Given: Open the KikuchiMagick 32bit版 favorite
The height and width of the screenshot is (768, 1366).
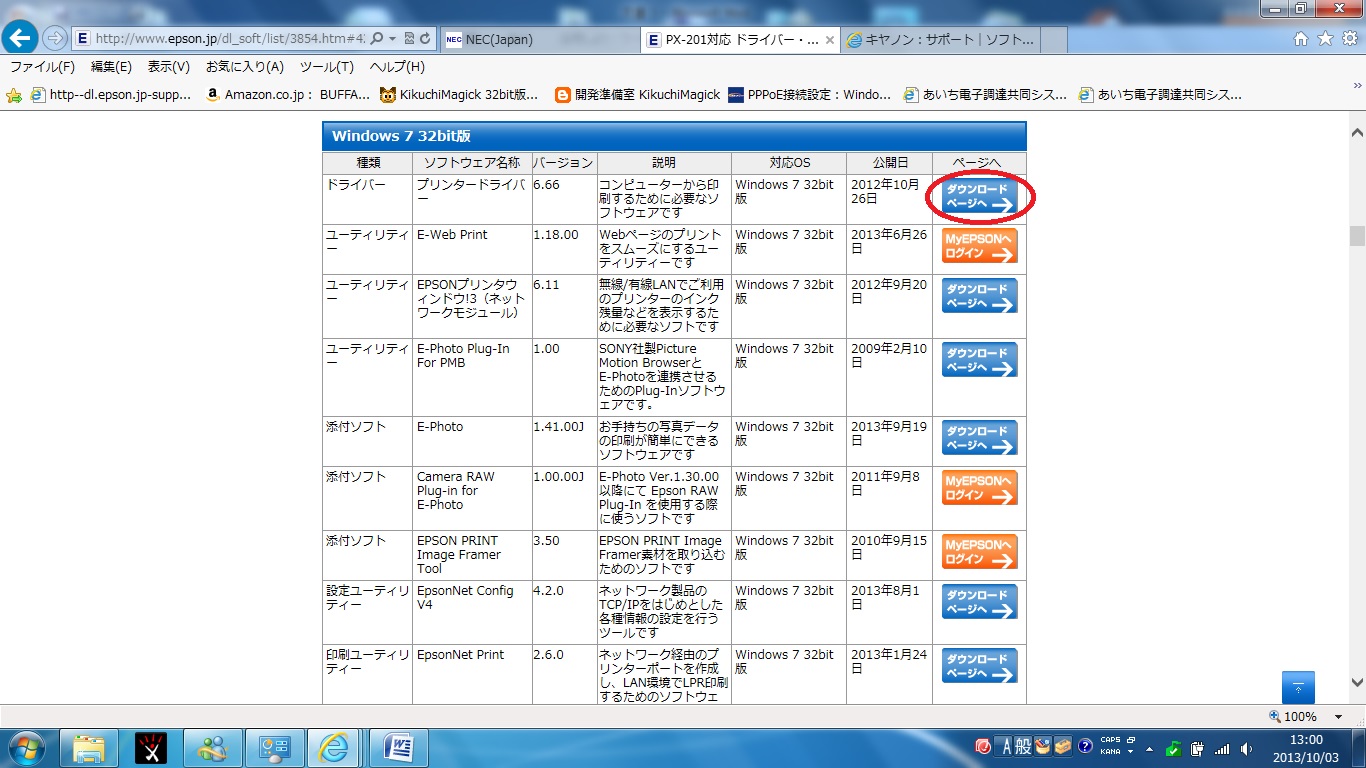Looking at the screenshot, I should 459,95.
